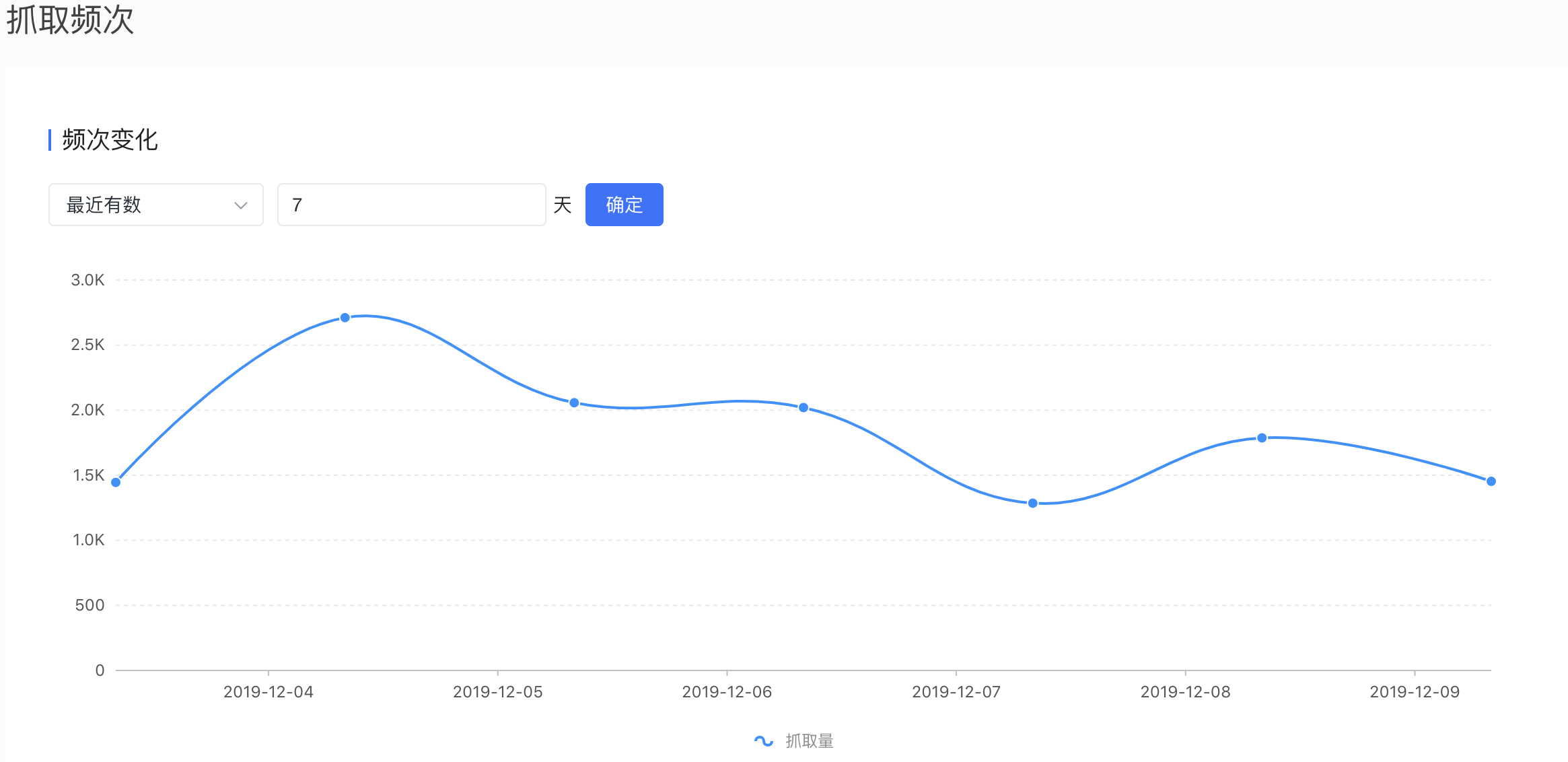Screen dimensions: 1568x762
Task: Click the 500 y-axis label
Action: tap(90, 605)
